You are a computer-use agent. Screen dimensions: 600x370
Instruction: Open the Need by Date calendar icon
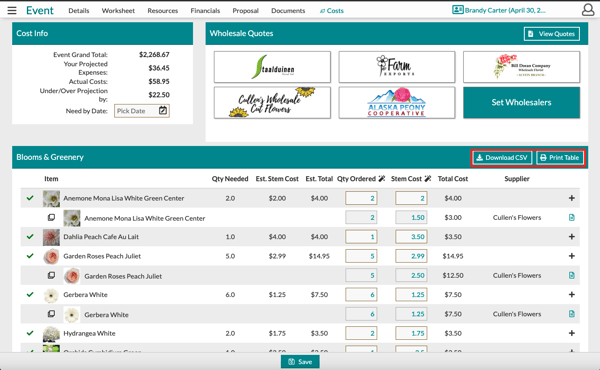[163, 111]
